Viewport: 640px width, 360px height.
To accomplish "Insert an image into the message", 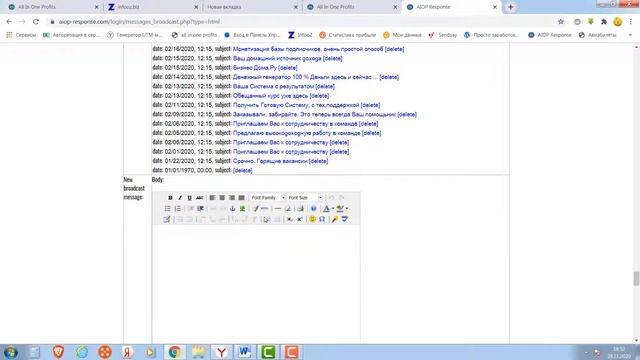I will pyautogui.click(x=242, y=209).
